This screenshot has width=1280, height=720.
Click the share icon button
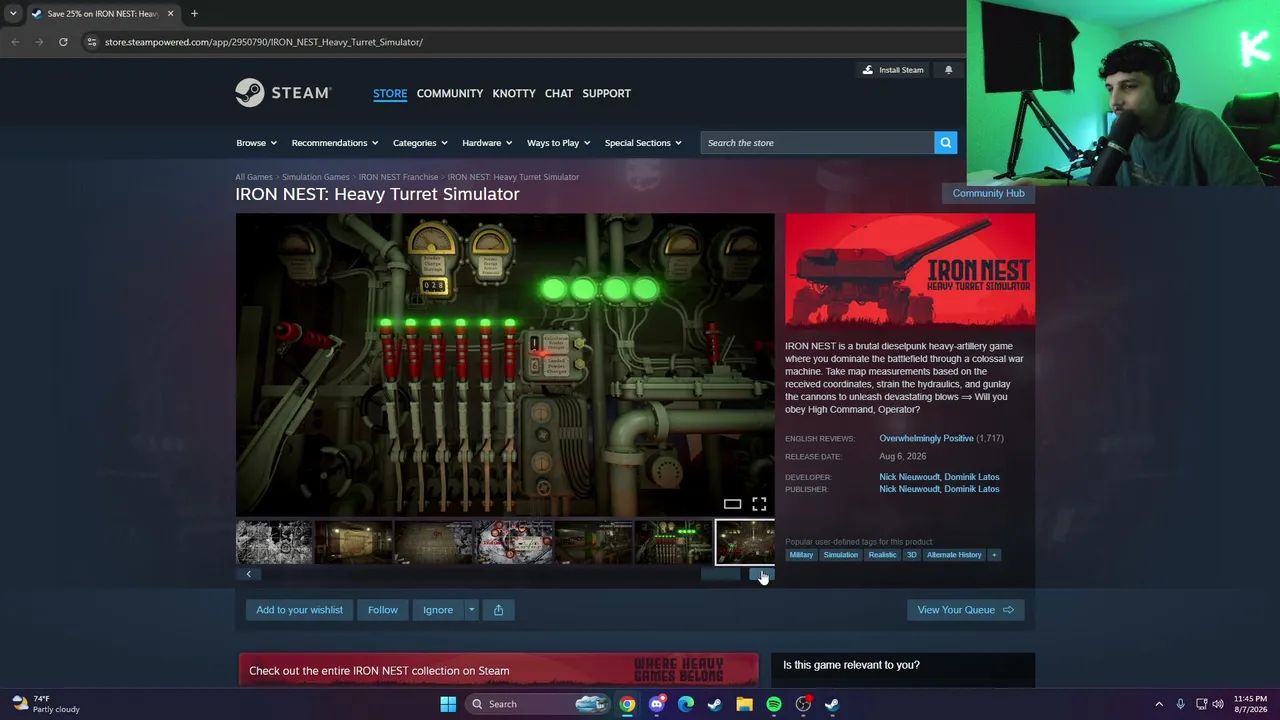498,610
